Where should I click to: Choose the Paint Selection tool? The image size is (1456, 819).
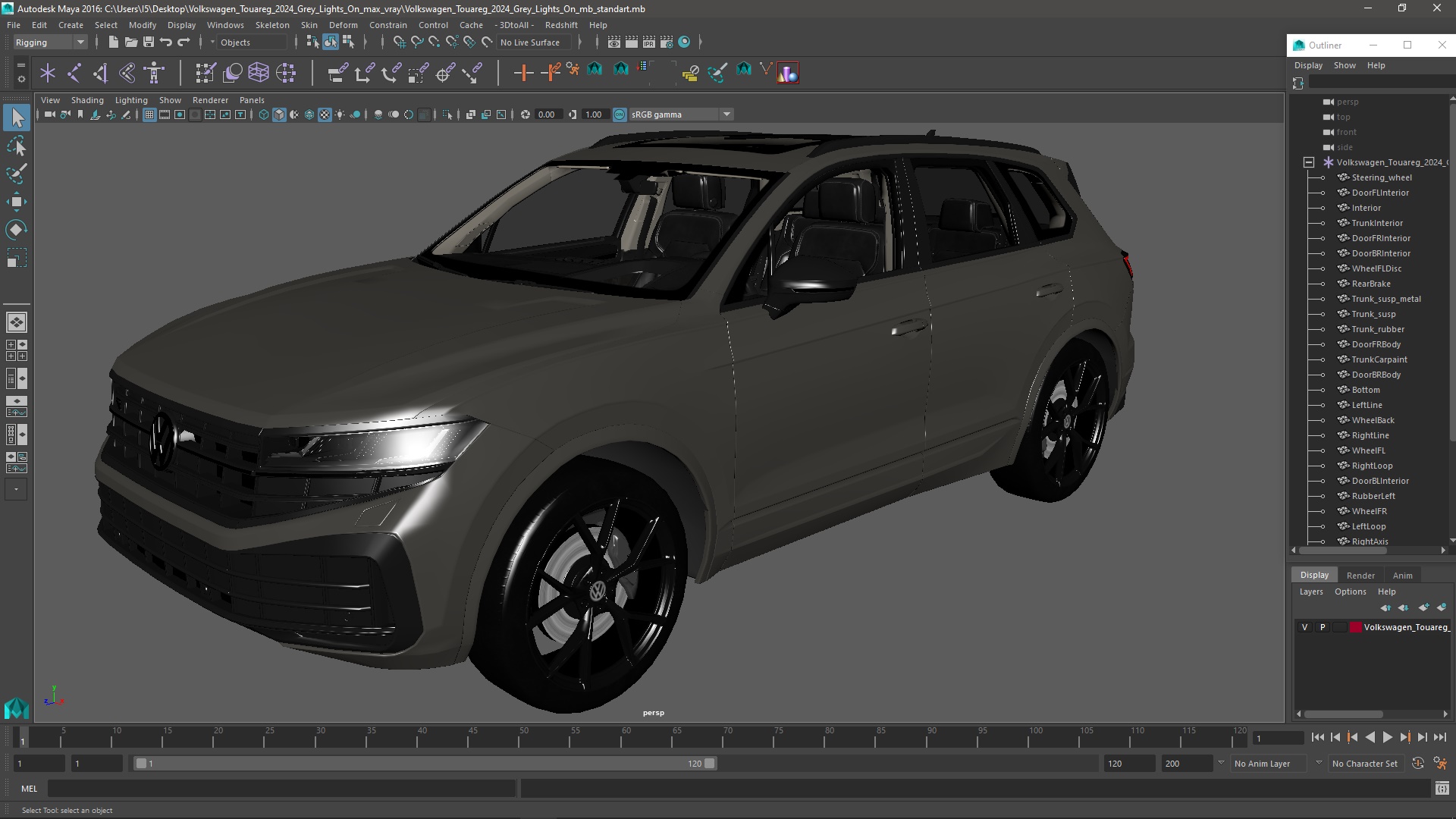click(17, 174)
